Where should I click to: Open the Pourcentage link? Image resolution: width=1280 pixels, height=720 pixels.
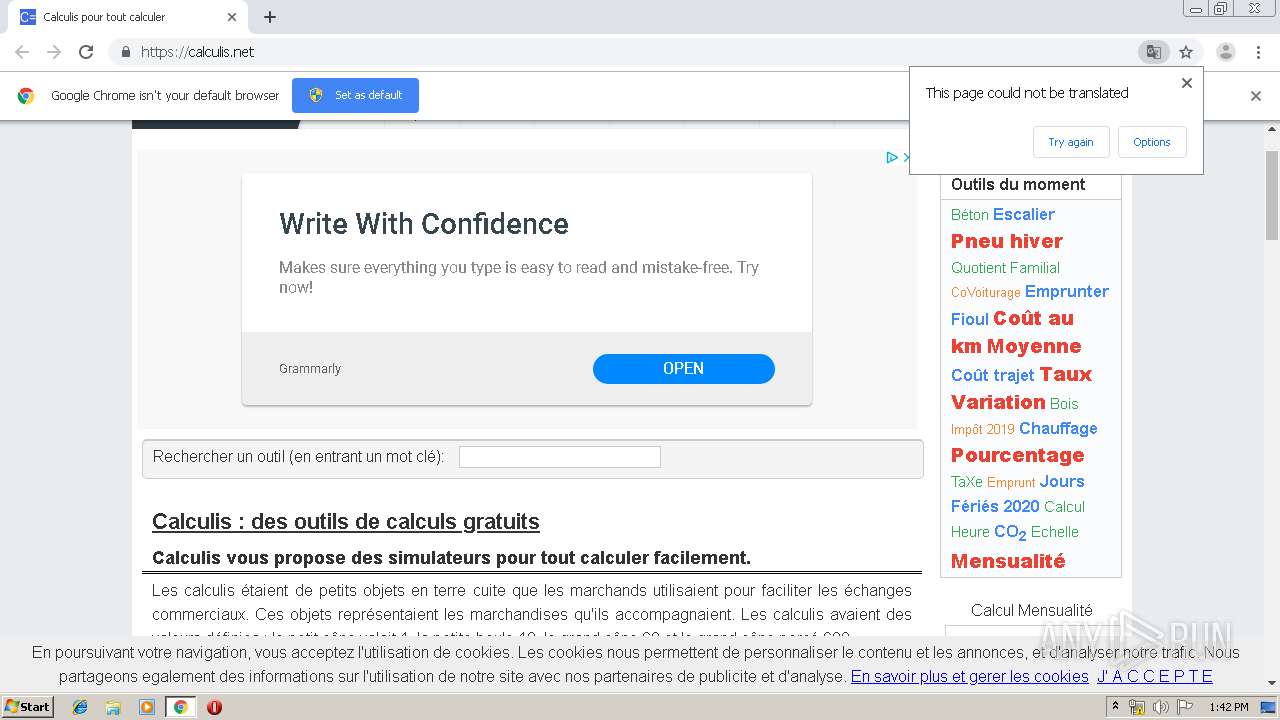pos(1017,455)
